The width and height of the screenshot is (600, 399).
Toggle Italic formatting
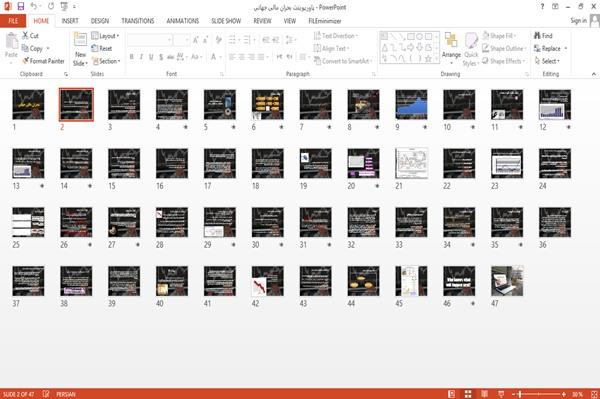click(x=141, y=57)
